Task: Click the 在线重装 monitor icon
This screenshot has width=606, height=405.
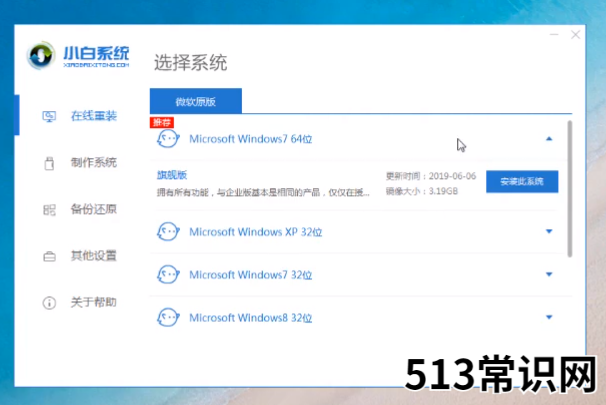Action: 49,116
